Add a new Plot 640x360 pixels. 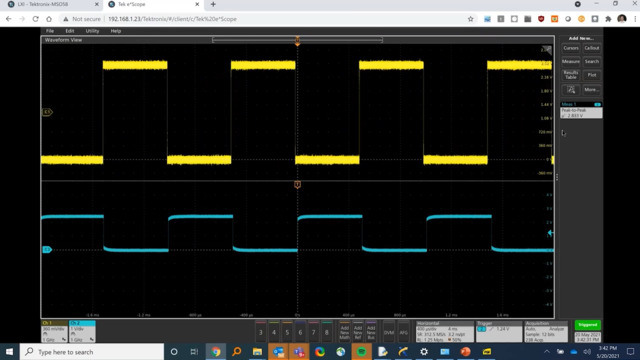[591, 75]
